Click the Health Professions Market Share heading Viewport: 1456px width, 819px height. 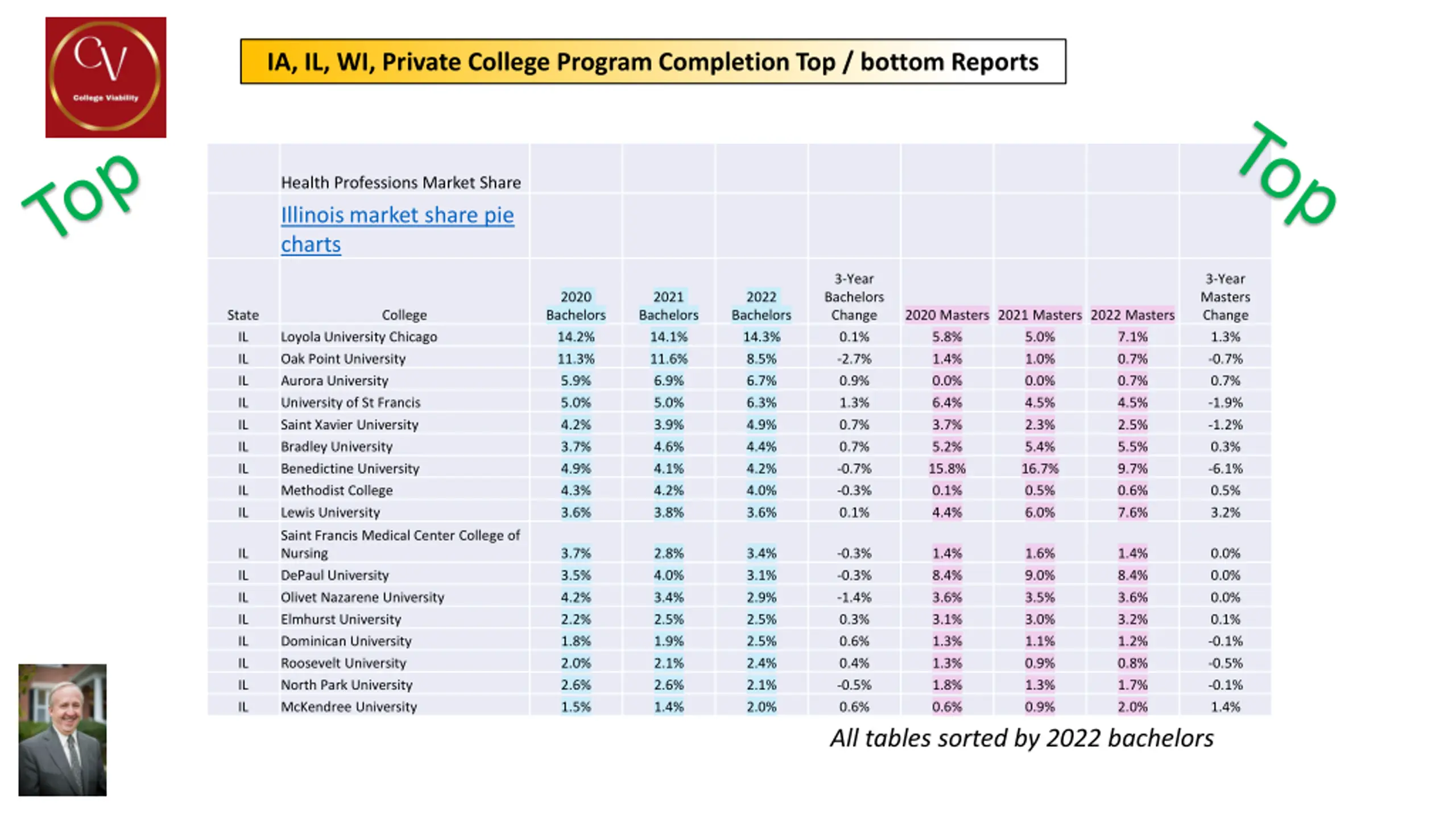tap(401, 183)
